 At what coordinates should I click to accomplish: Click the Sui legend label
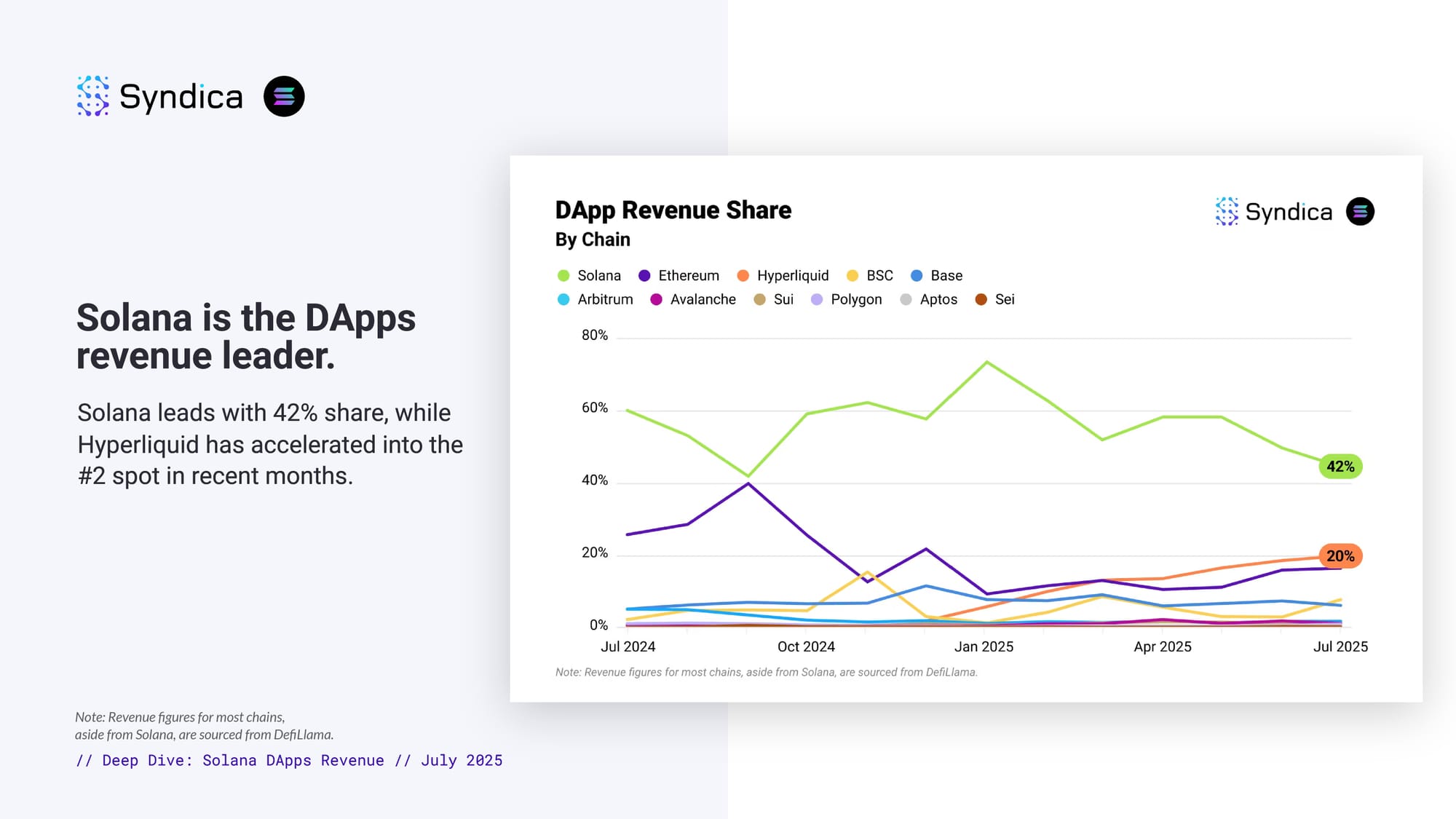click(783, 300)
